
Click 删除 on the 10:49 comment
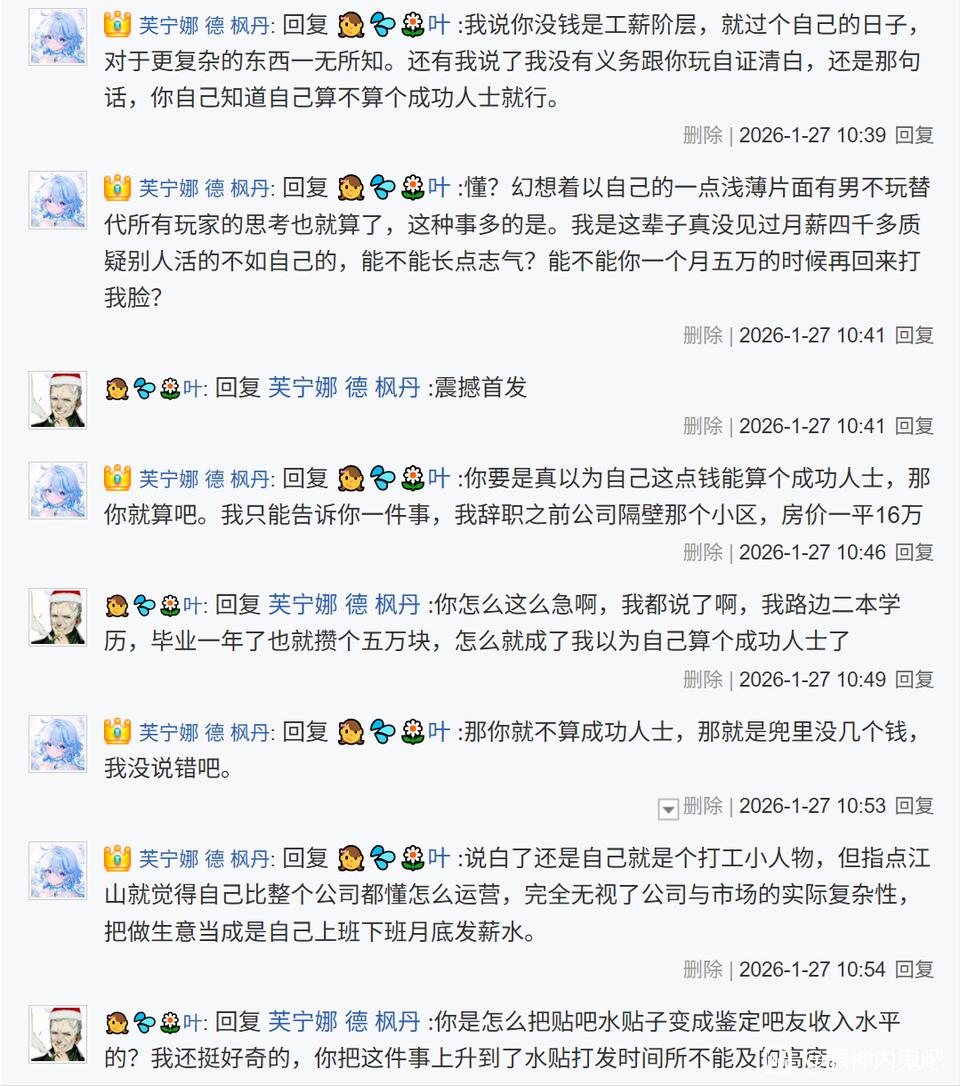click(x=702, y=679)
